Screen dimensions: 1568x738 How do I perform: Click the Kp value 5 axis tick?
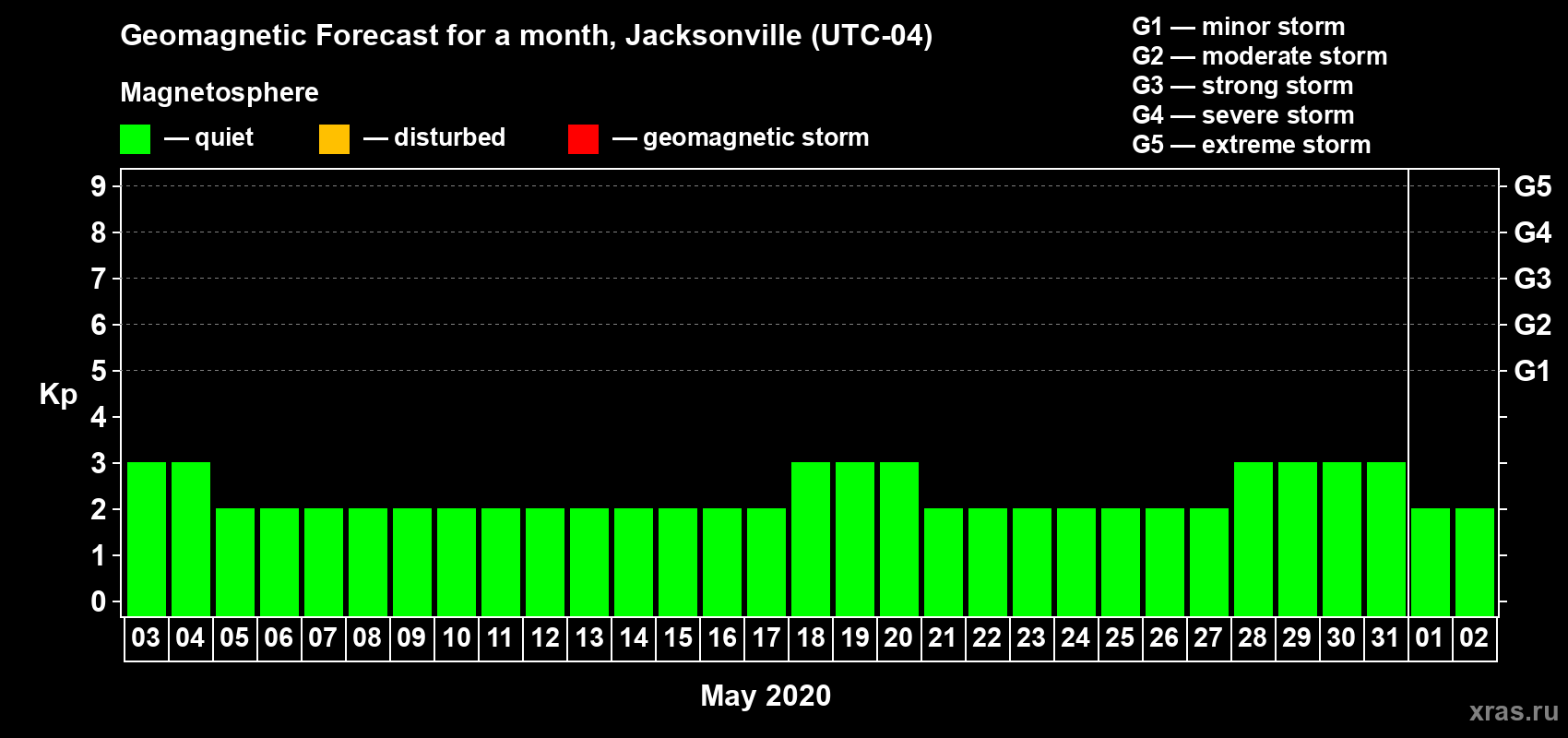(99, 371)
